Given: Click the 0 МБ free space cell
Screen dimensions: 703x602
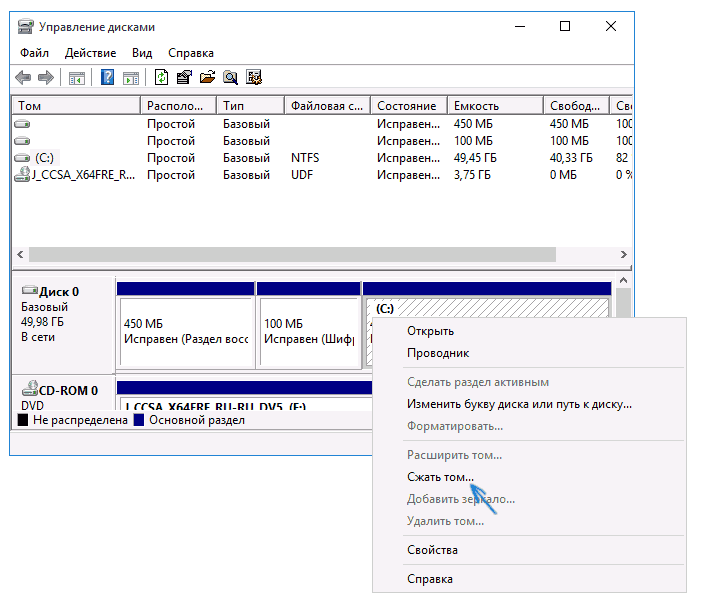Looking at the screenshot, I should pyautogui.click(x=563, y=175).
